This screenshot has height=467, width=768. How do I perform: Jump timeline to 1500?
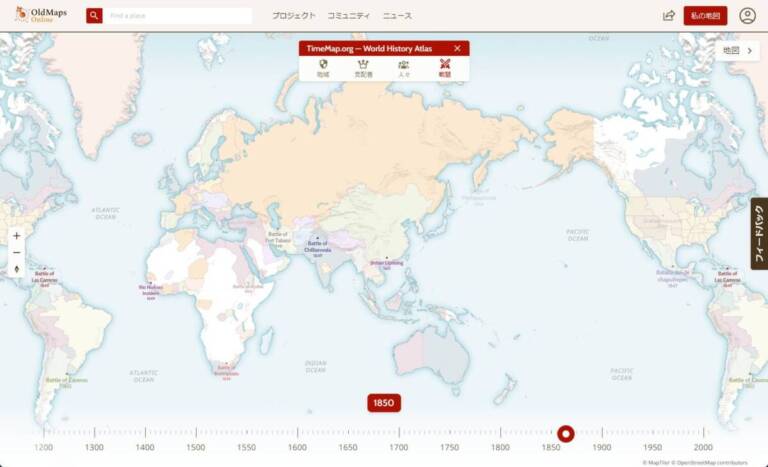[x=195, y=447]
